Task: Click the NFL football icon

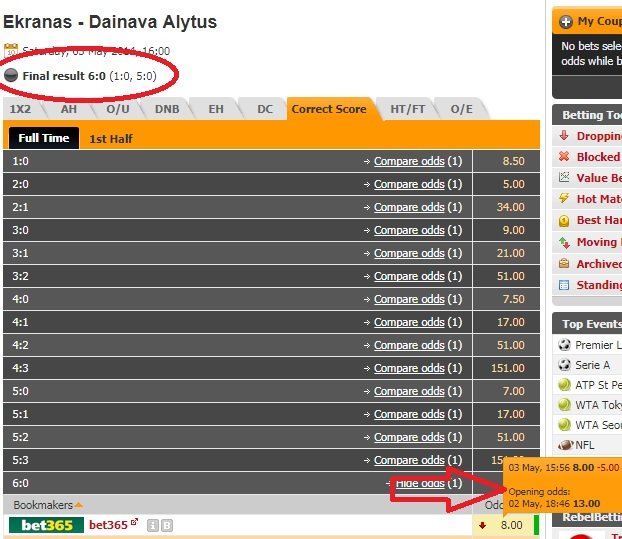Action: click(x=566, y=445)
